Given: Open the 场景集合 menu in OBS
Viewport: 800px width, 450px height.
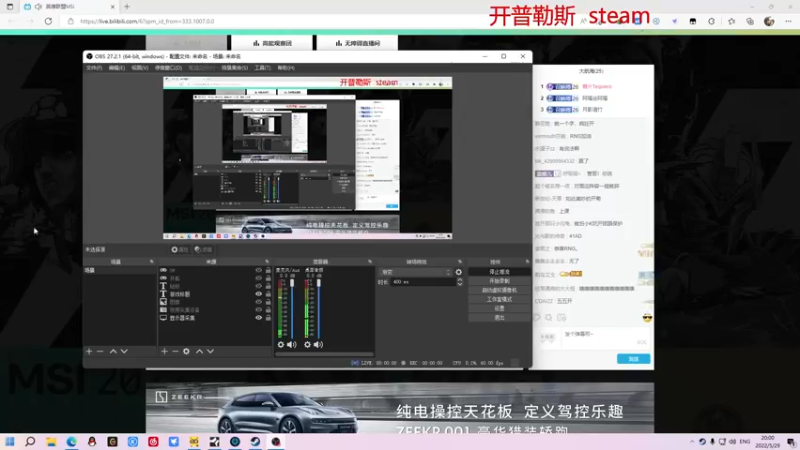Looking at the screenshot, I should pyautogui.click(x=235, y=67).
